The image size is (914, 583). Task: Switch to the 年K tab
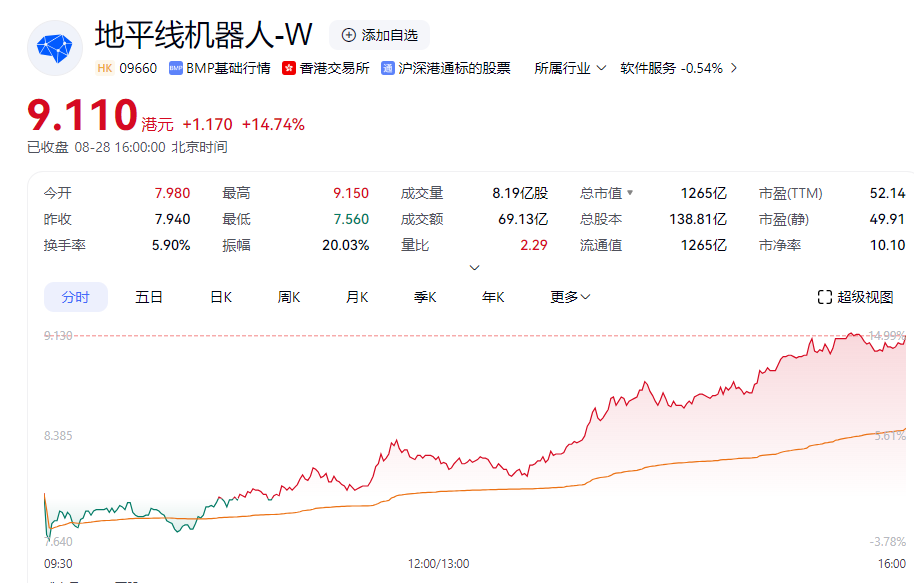(493, 297)
